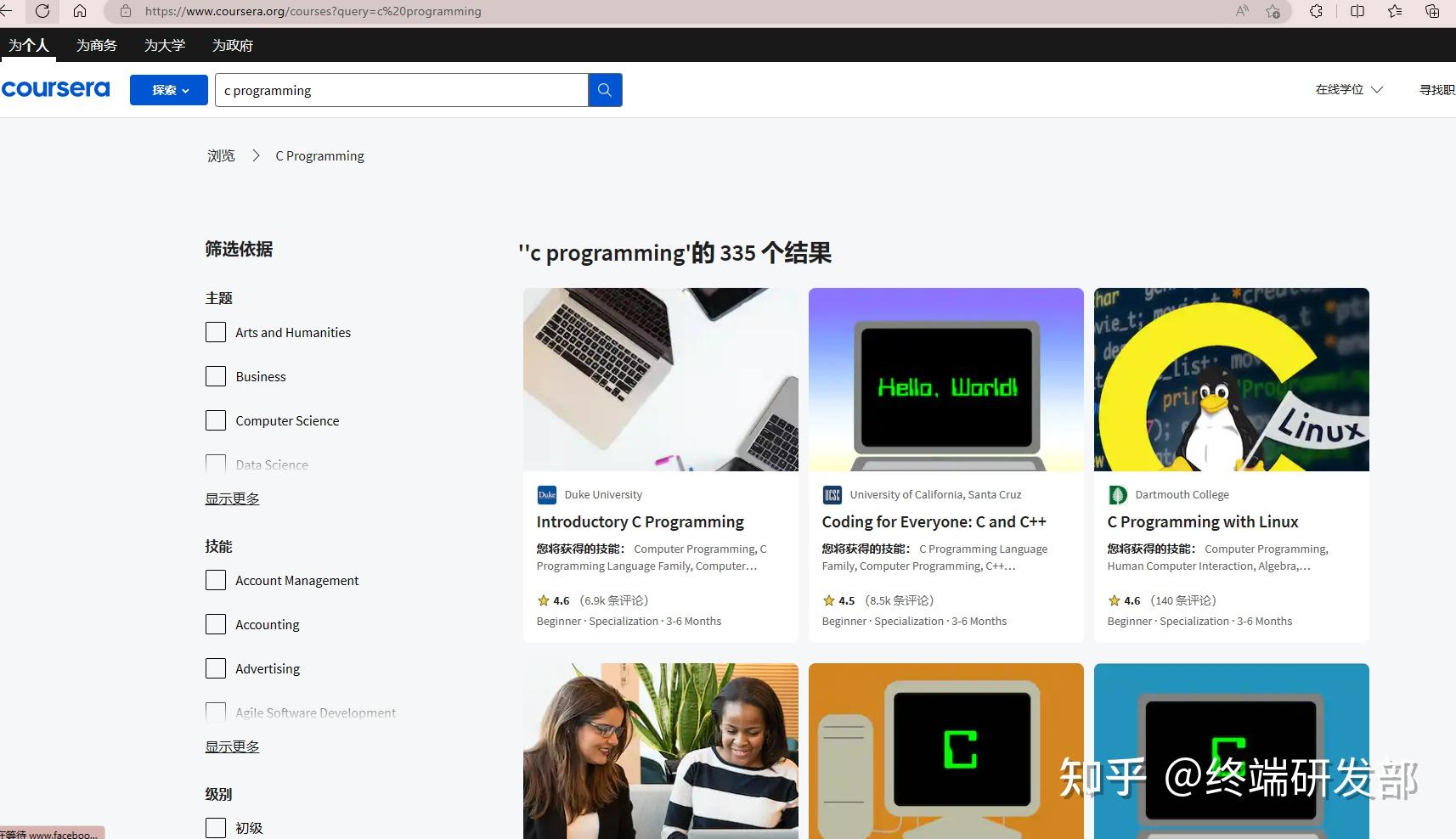Check the Agile Software Development checkbox
The width and height of the screenshot is (1456, 839).
216,712
